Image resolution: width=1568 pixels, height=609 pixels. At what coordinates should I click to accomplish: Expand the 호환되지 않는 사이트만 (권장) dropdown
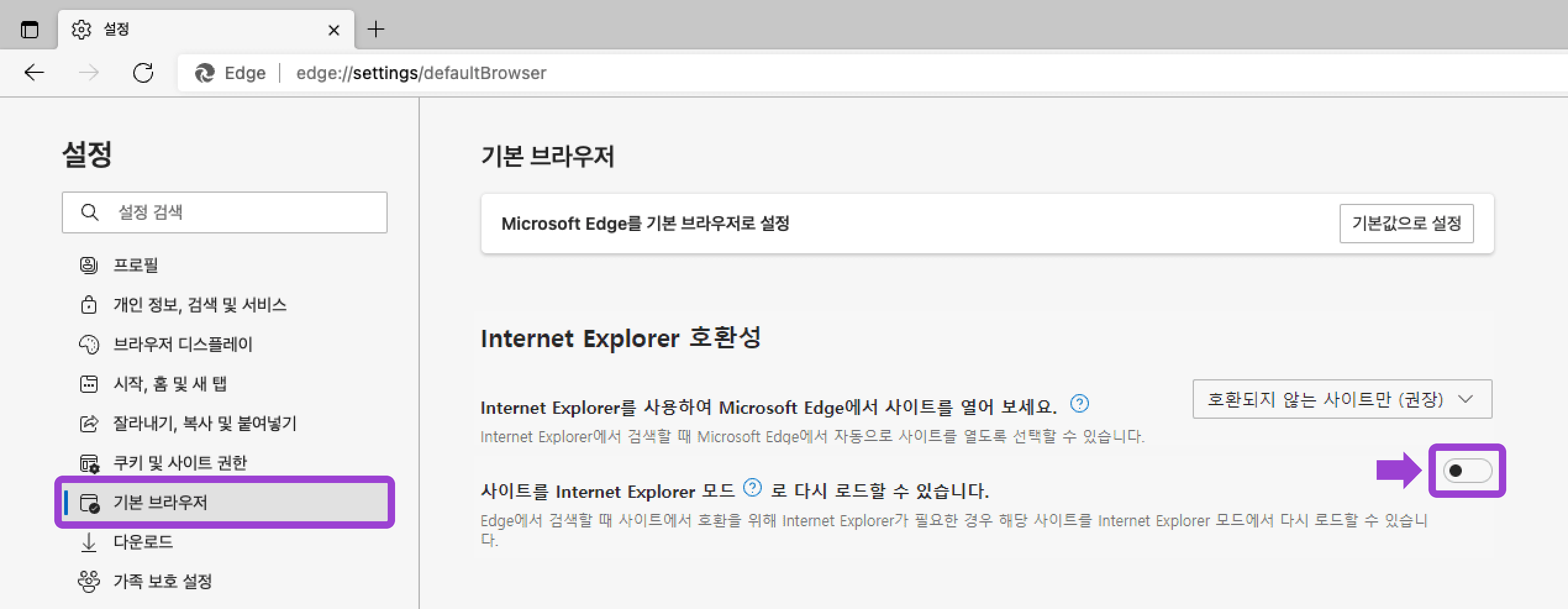[x=1342, y=399]
